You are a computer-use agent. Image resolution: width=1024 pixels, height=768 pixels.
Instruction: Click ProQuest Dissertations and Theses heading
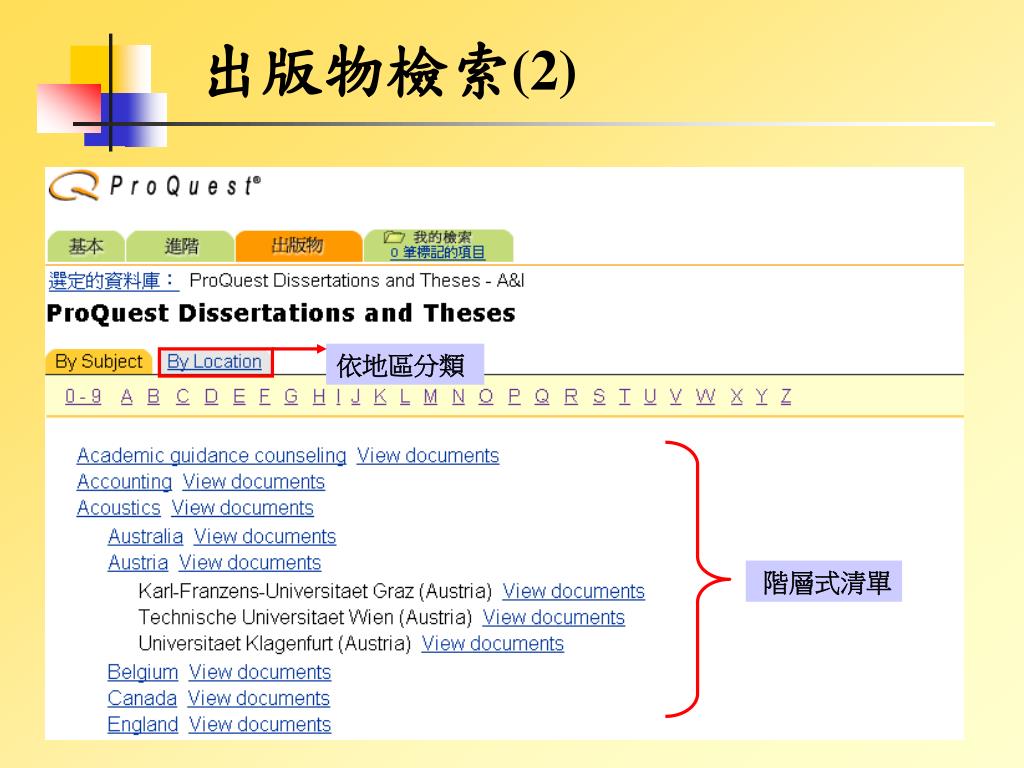click(281, 313)
